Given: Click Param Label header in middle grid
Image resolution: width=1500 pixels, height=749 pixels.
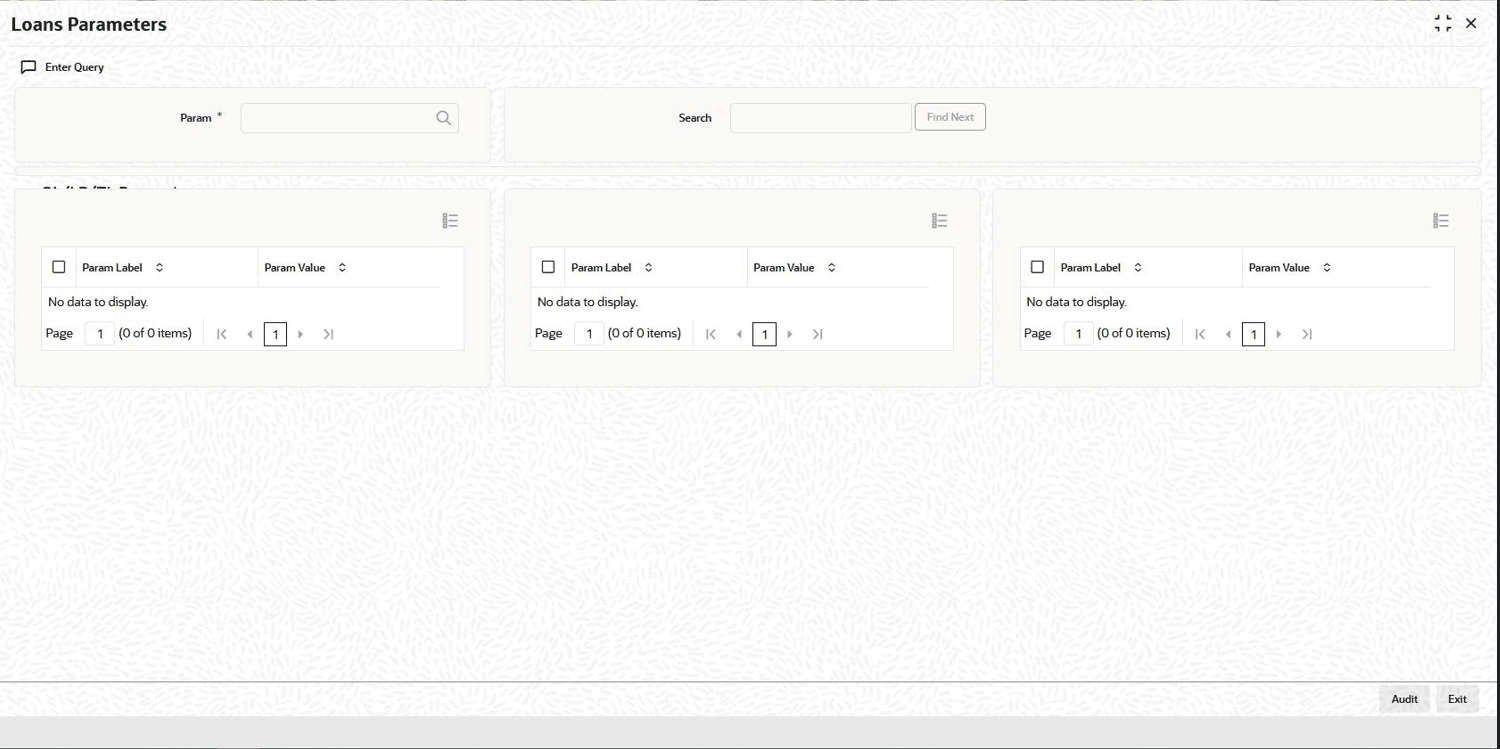Looking at the screenshot, I should point(601,268).
